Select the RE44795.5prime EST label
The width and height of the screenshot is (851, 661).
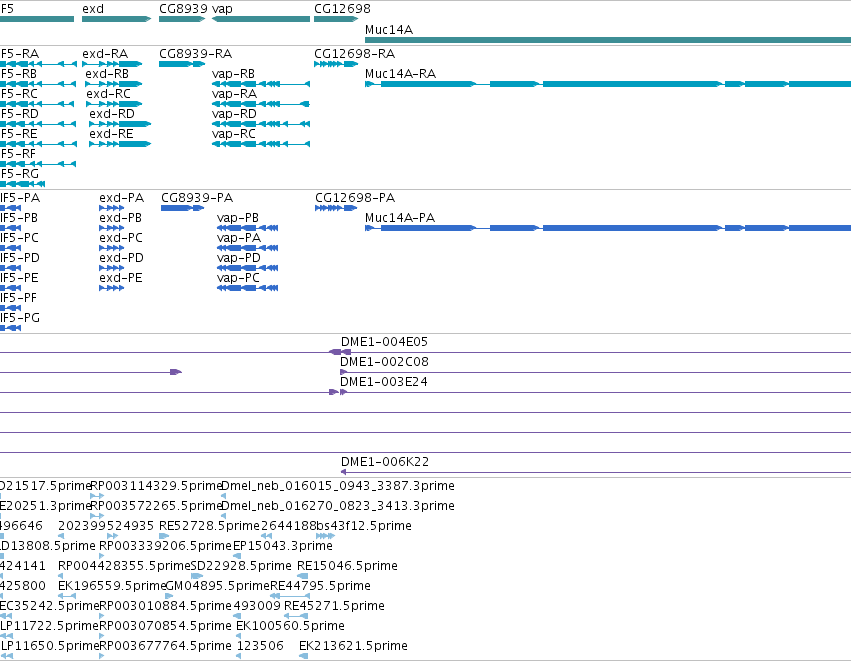pyautogui.click(x=320, y=586)
